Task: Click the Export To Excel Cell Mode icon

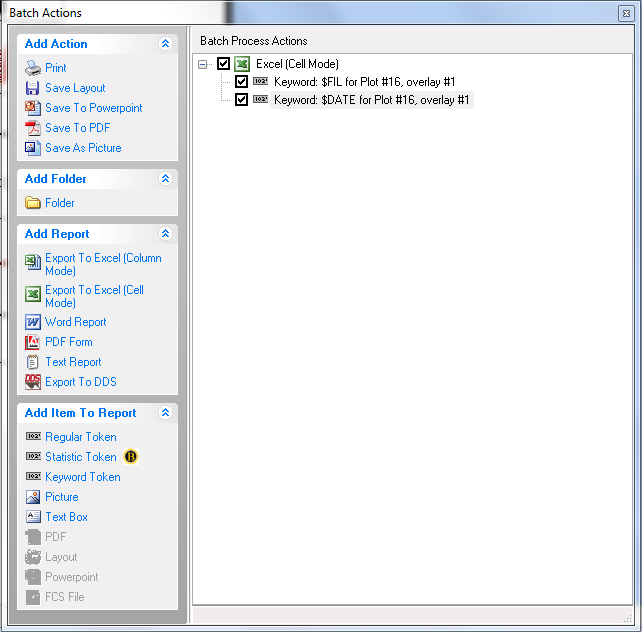Action: tap(33, 294)
